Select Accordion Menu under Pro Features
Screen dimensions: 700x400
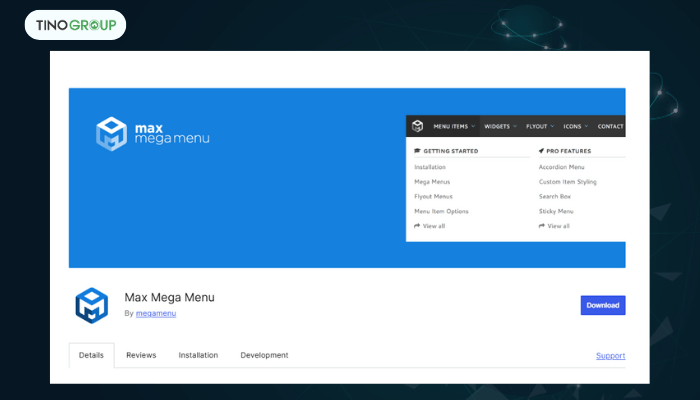pos(560,167)
